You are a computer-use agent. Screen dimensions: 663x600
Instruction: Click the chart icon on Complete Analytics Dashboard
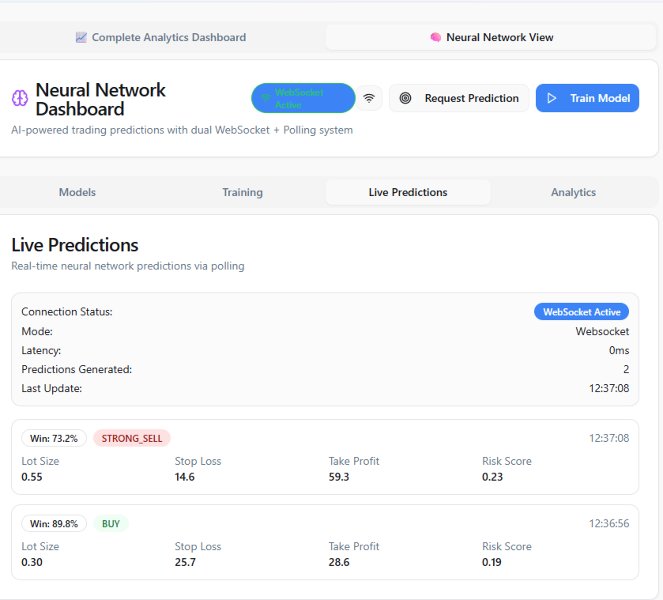pos(81,37)
